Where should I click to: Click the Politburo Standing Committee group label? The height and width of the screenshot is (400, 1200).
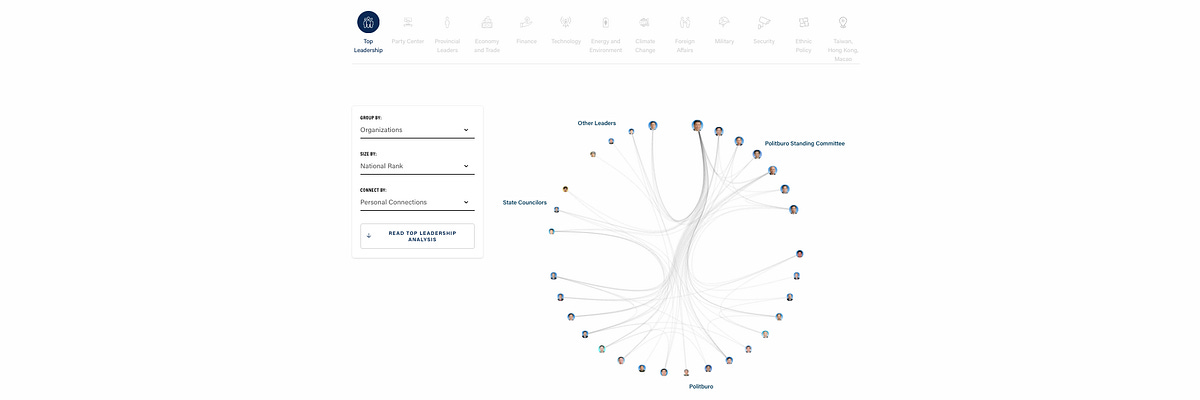[x=805, y=143]
